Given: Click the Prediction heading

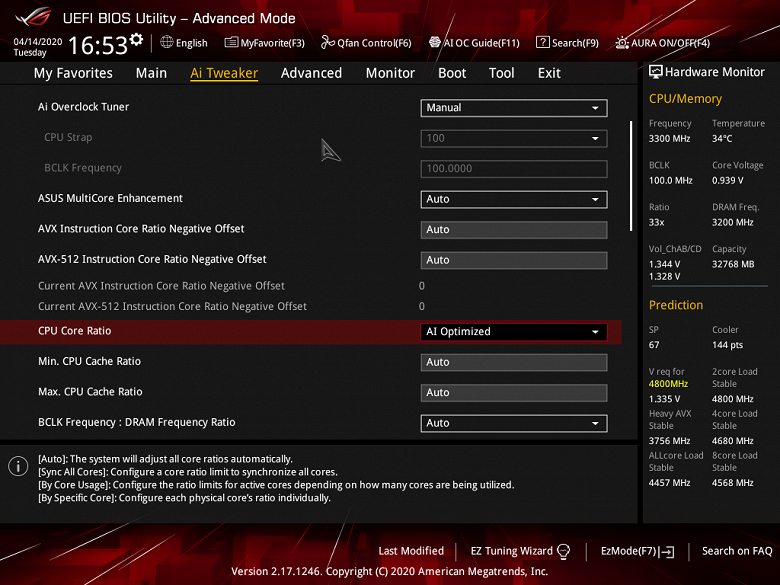Looking at the screenshot, I should pyautogui.click(x=676, y=305).
